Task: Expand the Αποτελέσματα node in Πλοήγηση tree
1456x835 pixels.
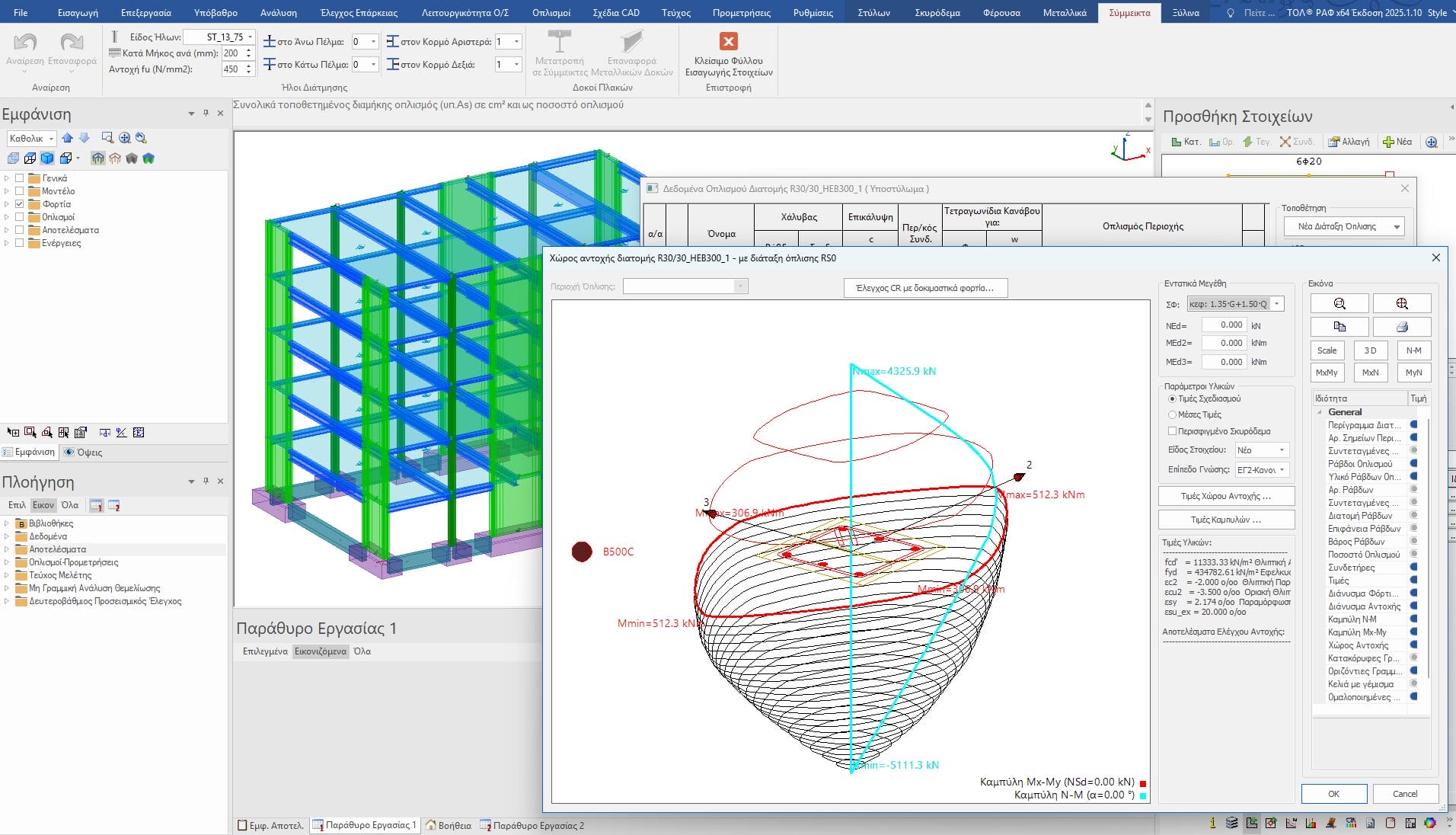Action: (7, 549)
